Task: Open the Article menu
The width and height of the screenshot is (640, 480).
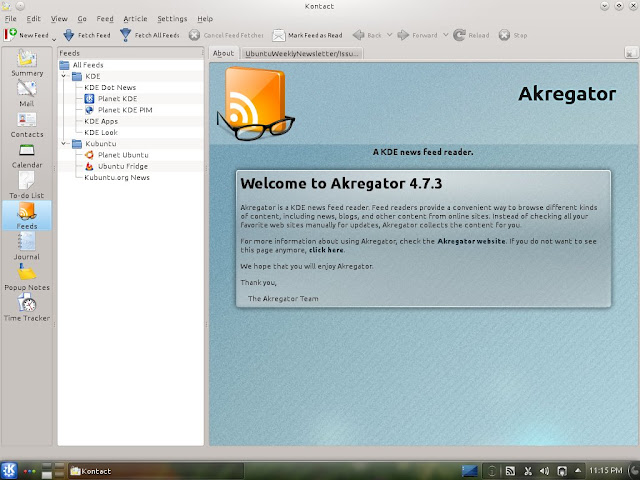Action: pos(135,19)
